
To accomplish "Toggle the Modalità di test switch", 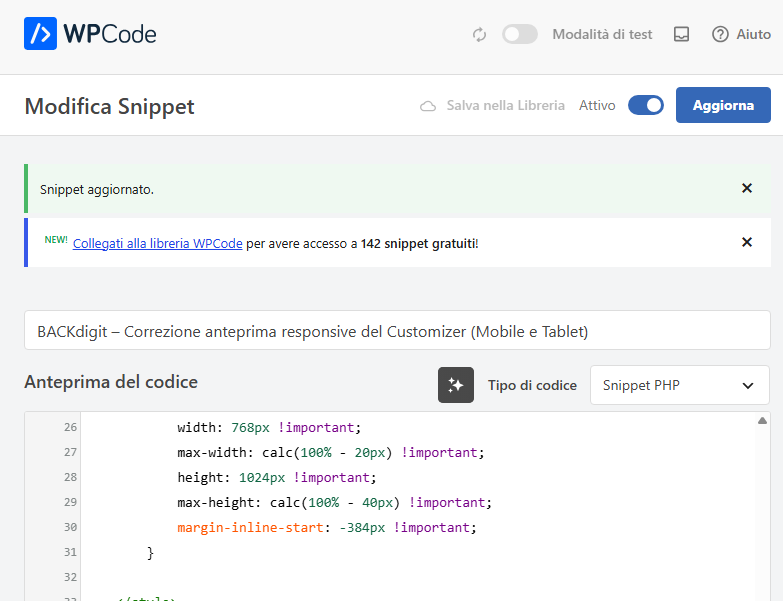I will point(519,34).
